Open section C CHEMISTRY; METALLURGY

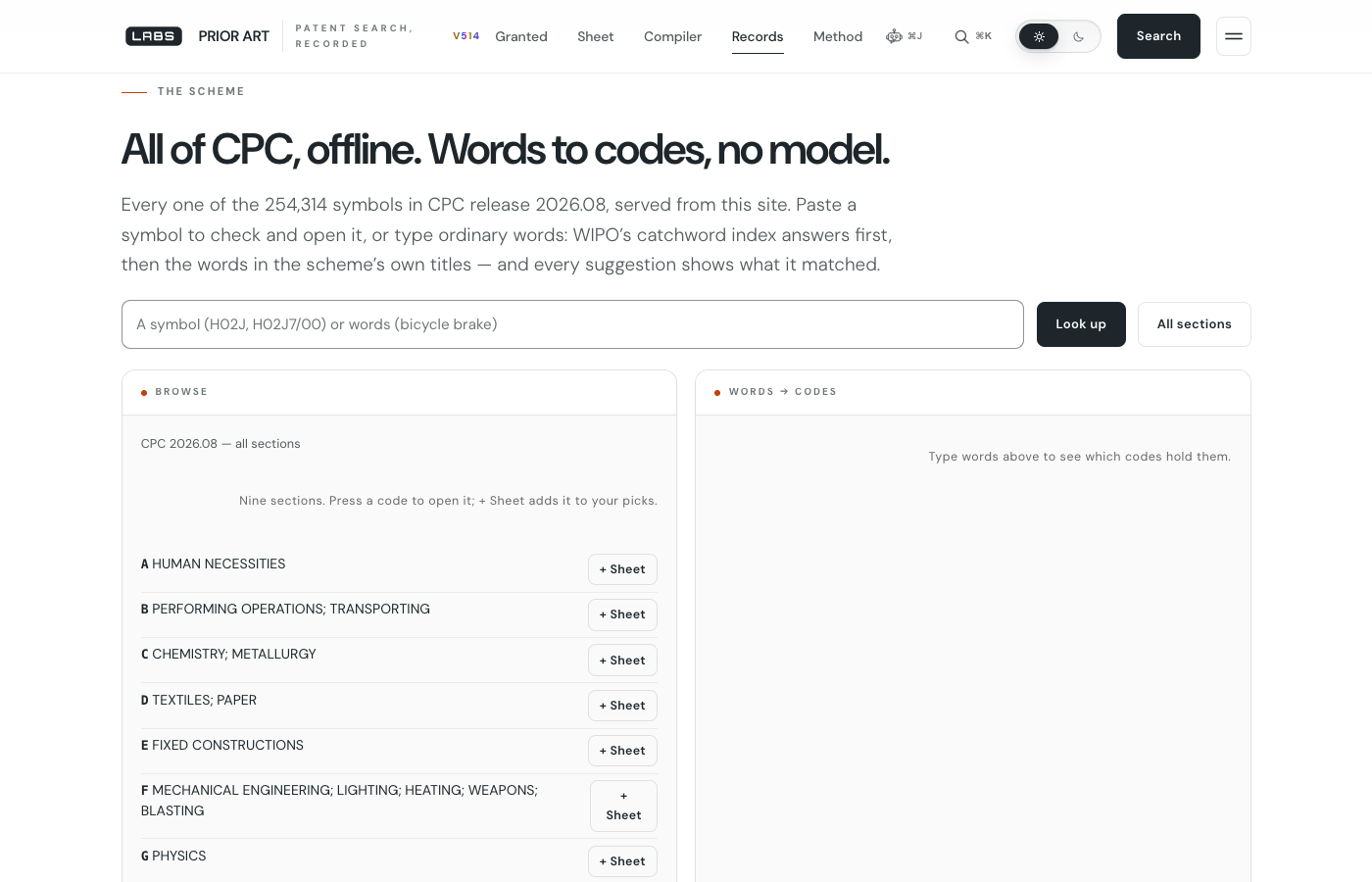click(x=228, y=654)
